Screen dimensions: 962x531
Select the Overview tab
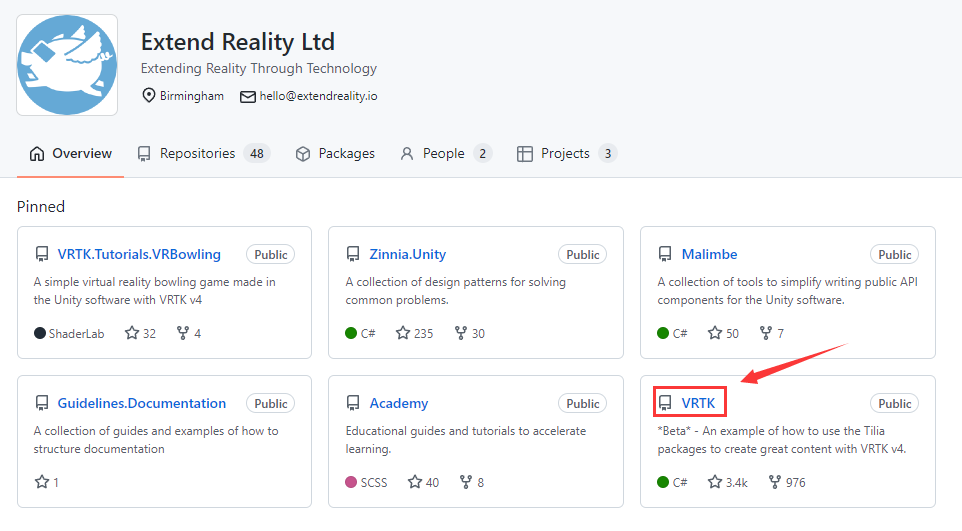click(71, 153)
